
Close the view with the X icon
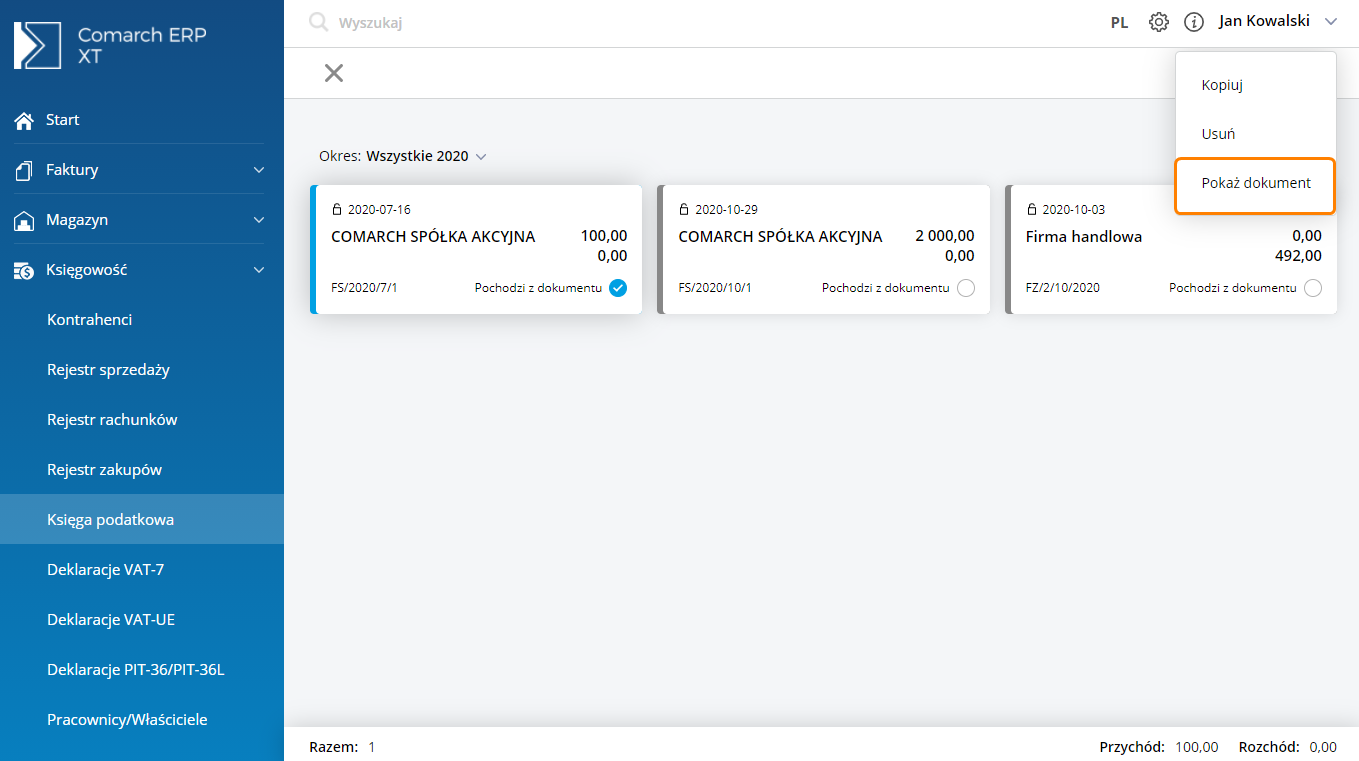pos(334,73)
